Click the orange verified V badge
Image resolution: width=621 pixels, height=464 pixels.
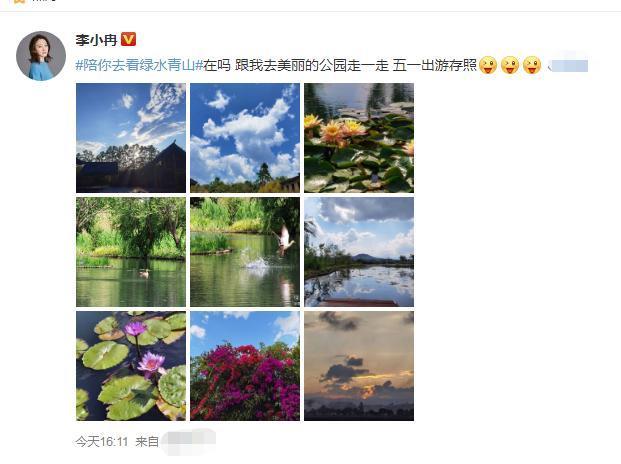[128, 39]
